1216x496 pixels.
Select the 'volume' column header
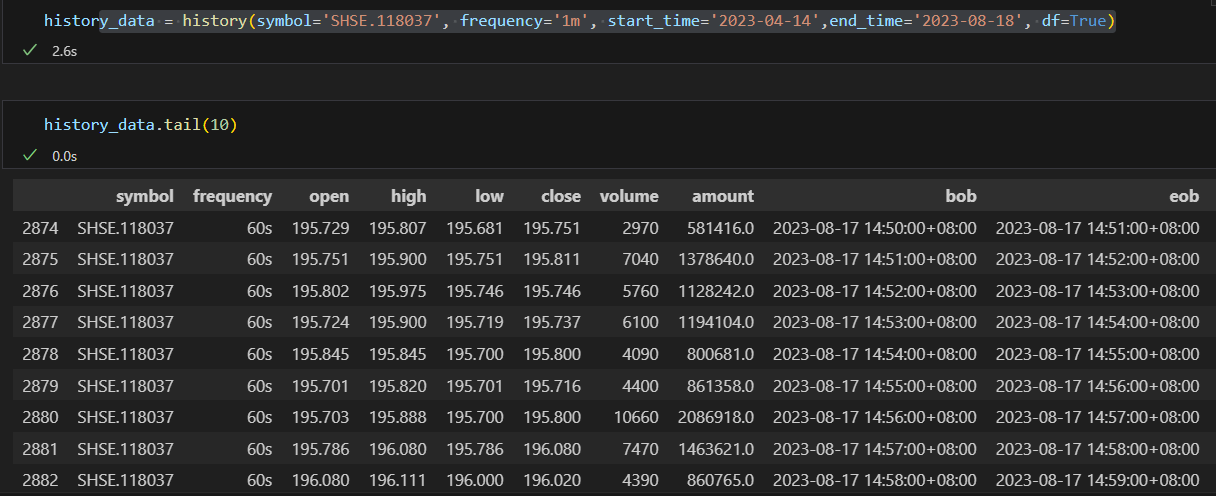click(x=629, y=196)
